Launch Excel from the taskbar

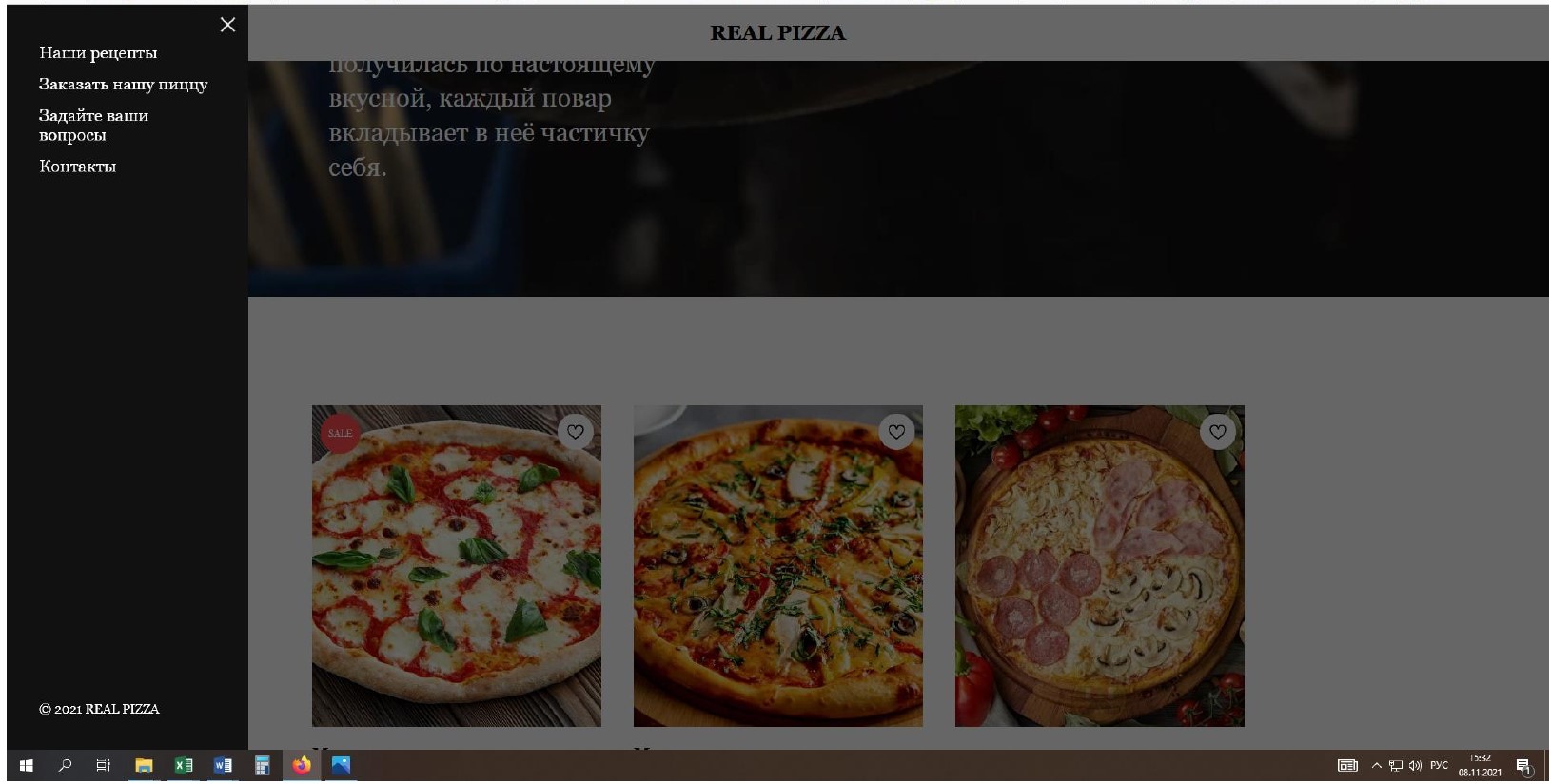coord(184,765)
